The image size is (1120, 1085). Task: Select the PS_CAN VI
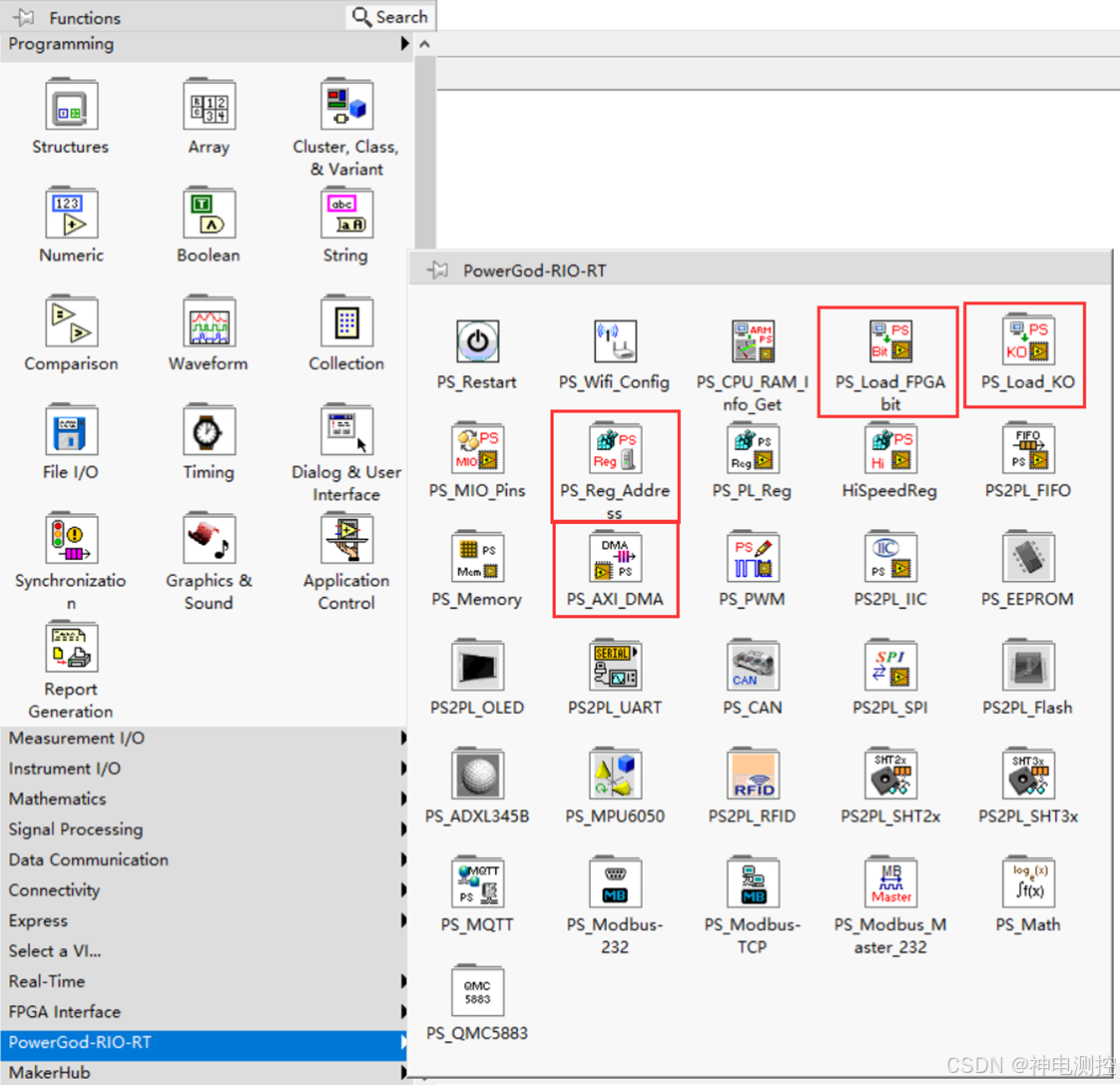(x=753, y=665)
